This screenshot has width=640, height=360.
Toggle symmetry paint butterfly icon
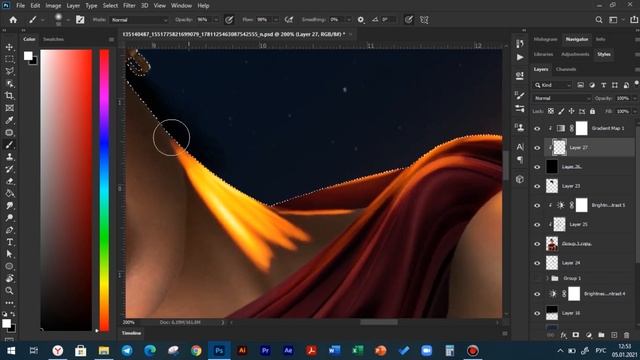pyautogui.click(x=424, y=20)
